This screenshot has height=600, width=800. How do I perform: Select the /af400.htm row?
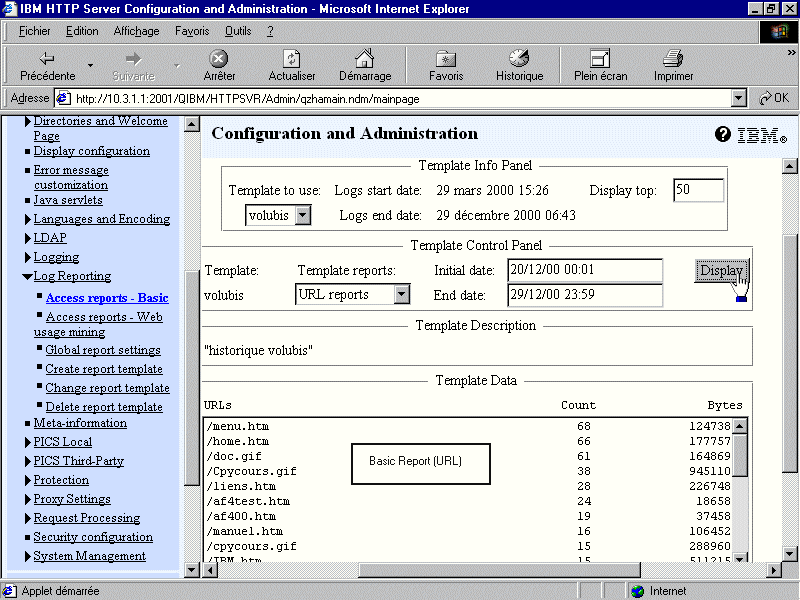468,516
